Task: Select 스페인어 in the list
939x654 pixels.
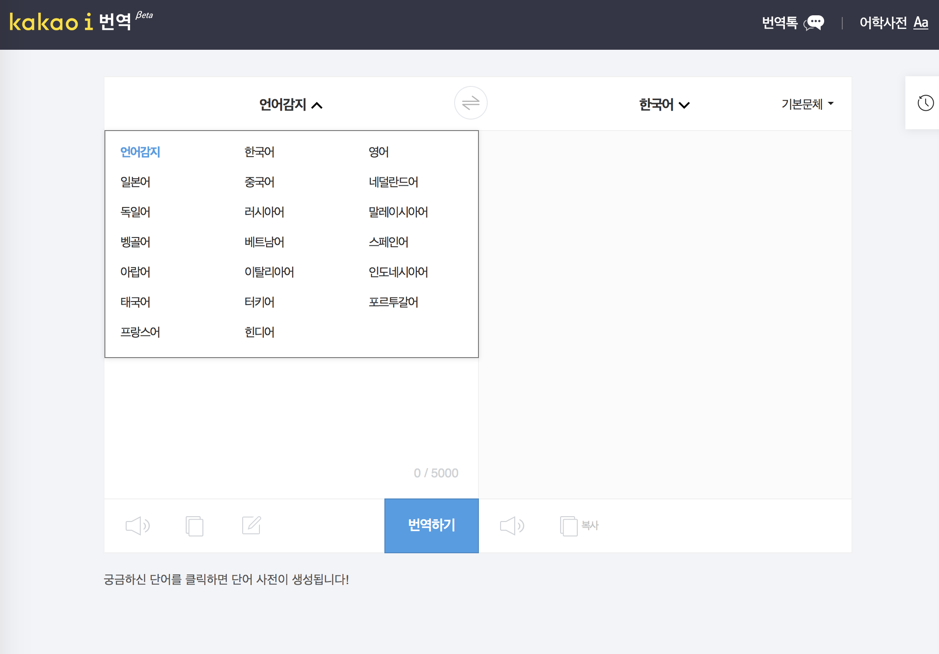Action: tap(389, 242)
